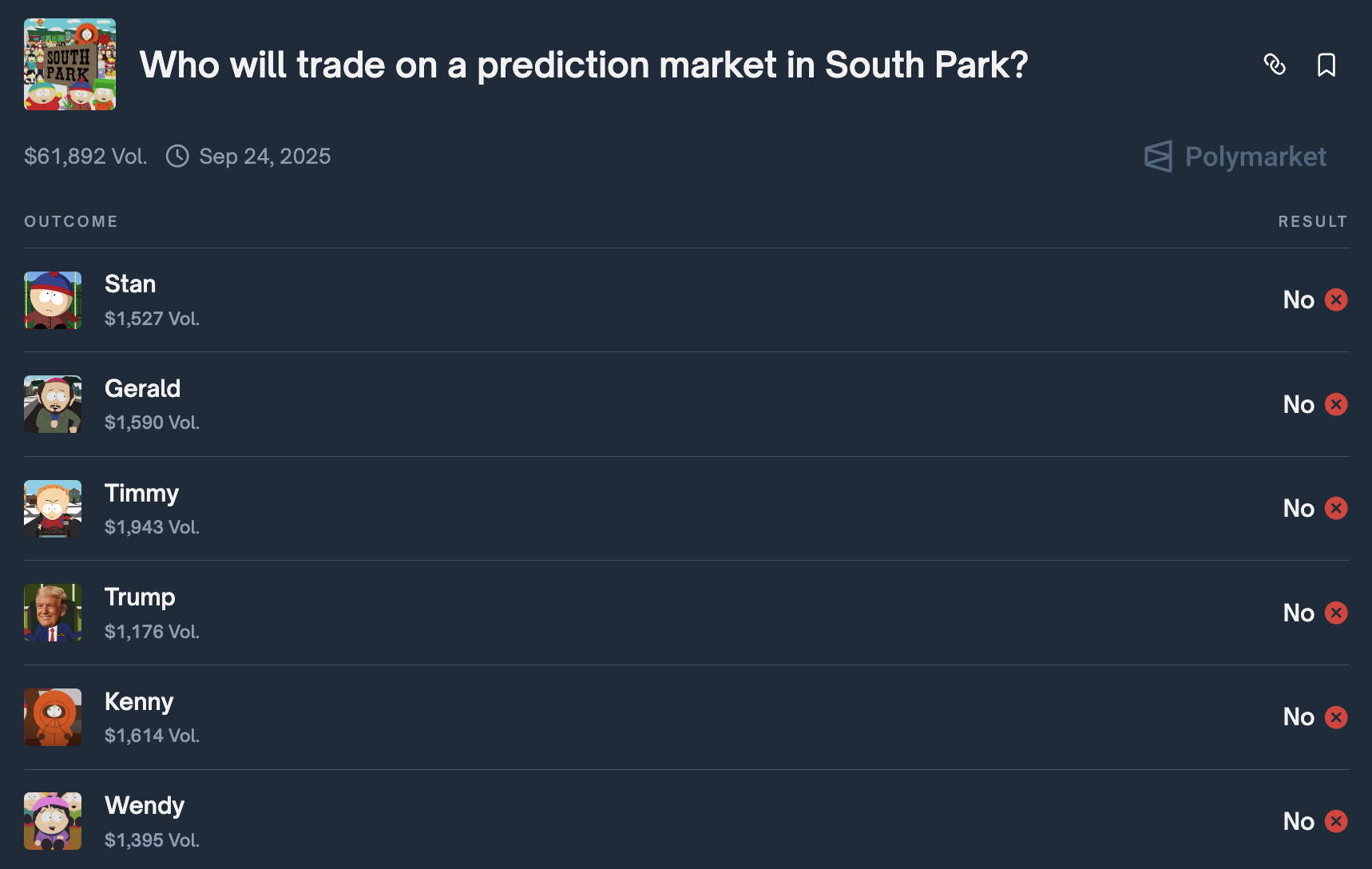Click the red X icon for Gerald
The width and height of the screenshot is (1372, 869).
(1336, 404)
